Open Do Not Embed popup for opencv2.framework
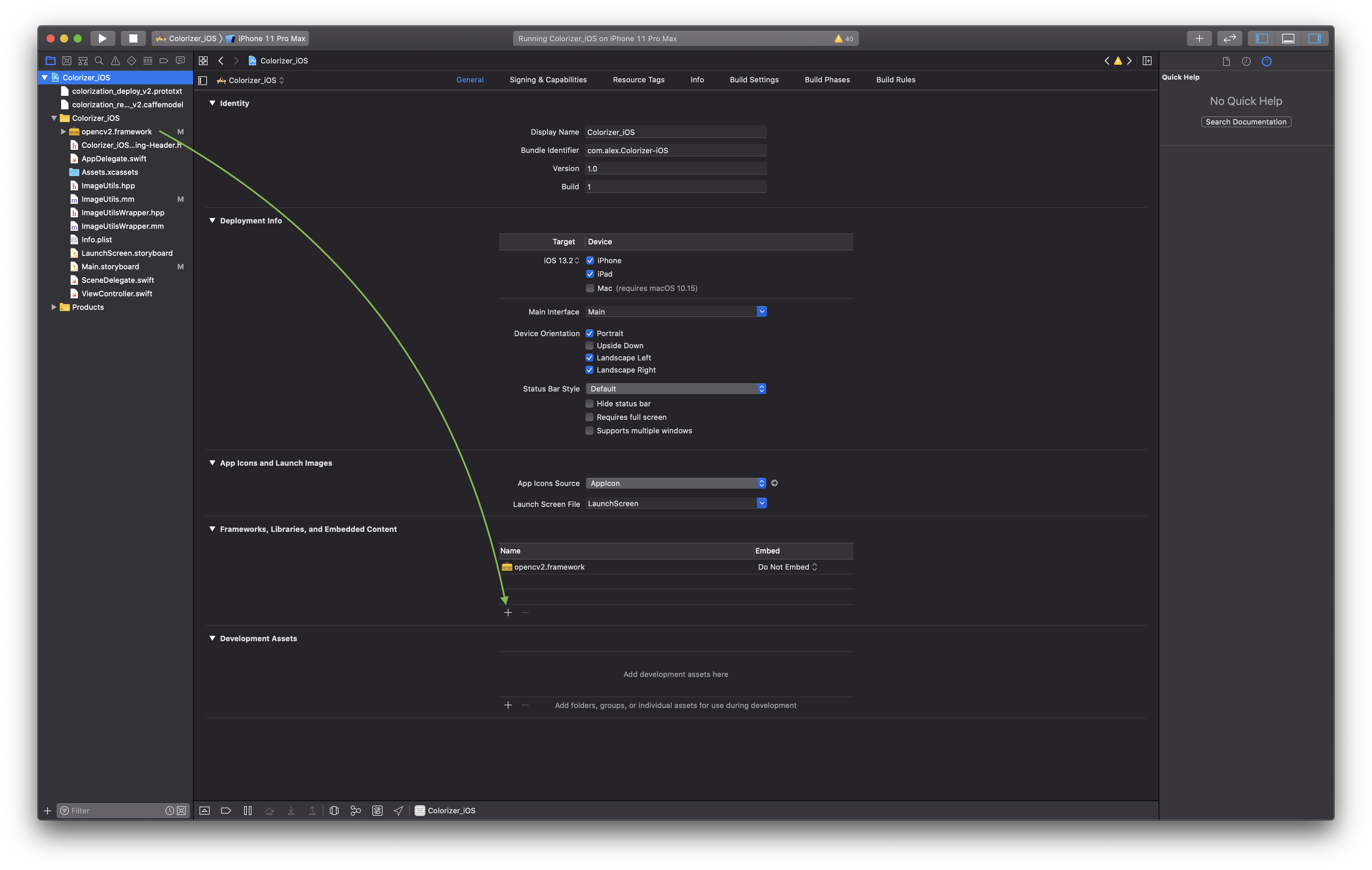 pyautogui.click(x=787, y=567)
